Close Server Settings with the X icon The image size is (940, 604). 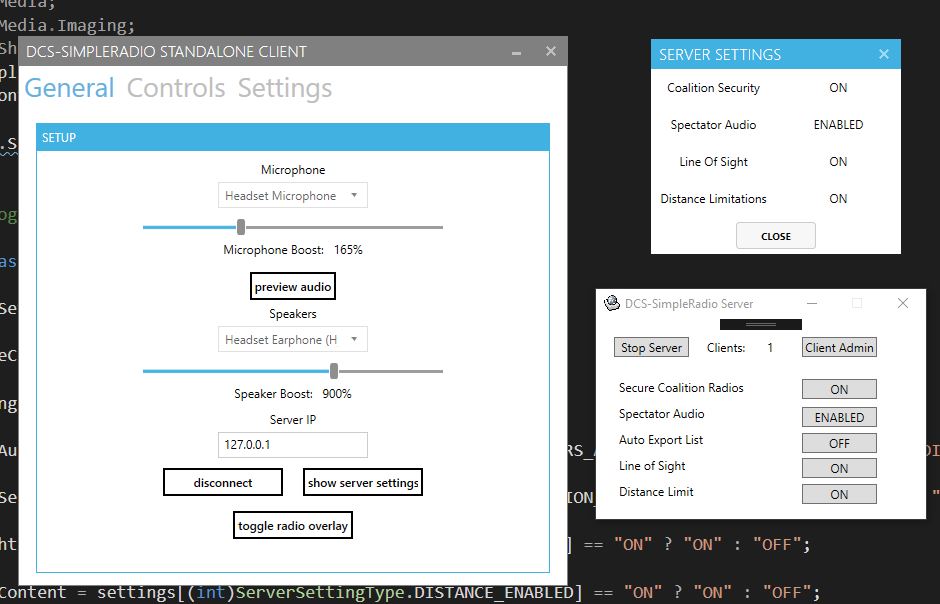(x=884, y=55)
